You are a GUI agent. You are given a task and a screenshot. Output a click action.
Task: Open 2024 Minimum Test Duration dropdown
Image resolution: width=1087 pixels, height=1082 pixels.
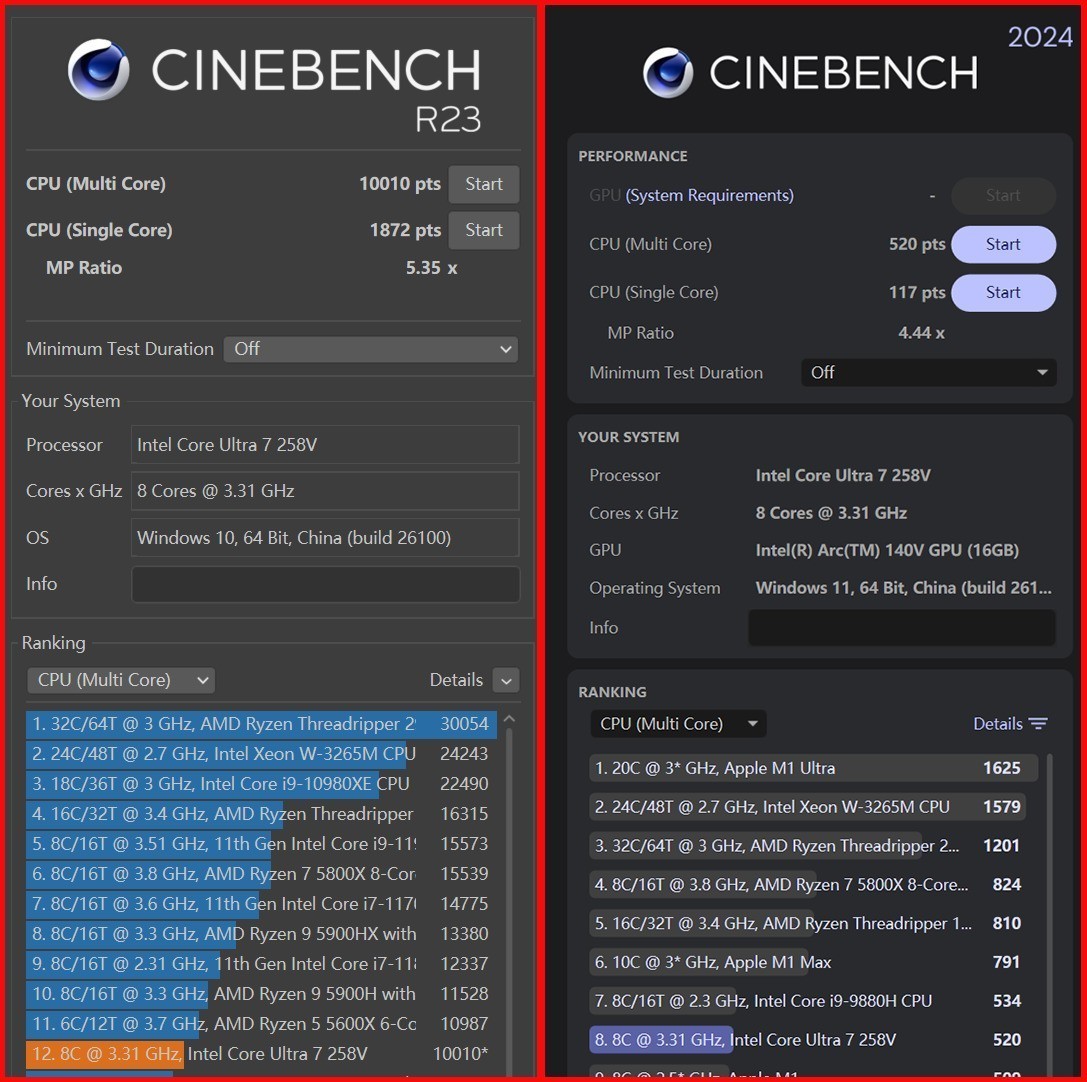928,373
